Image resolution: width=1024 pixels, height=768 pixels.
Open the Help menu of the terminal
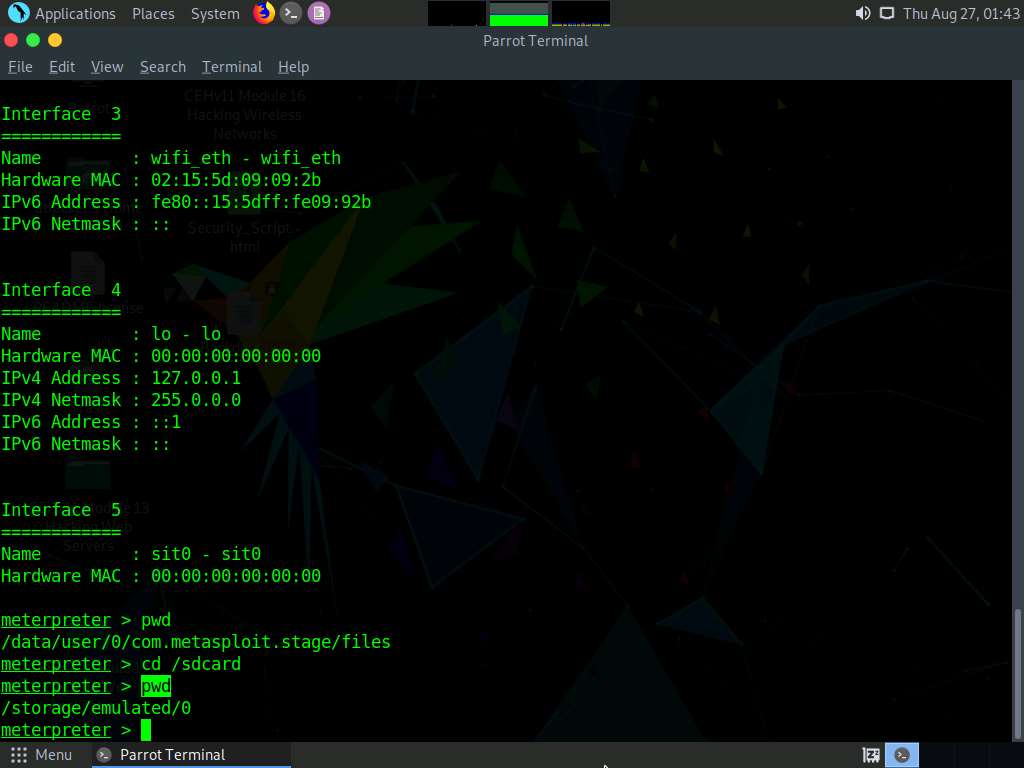[x=293, y=66]
